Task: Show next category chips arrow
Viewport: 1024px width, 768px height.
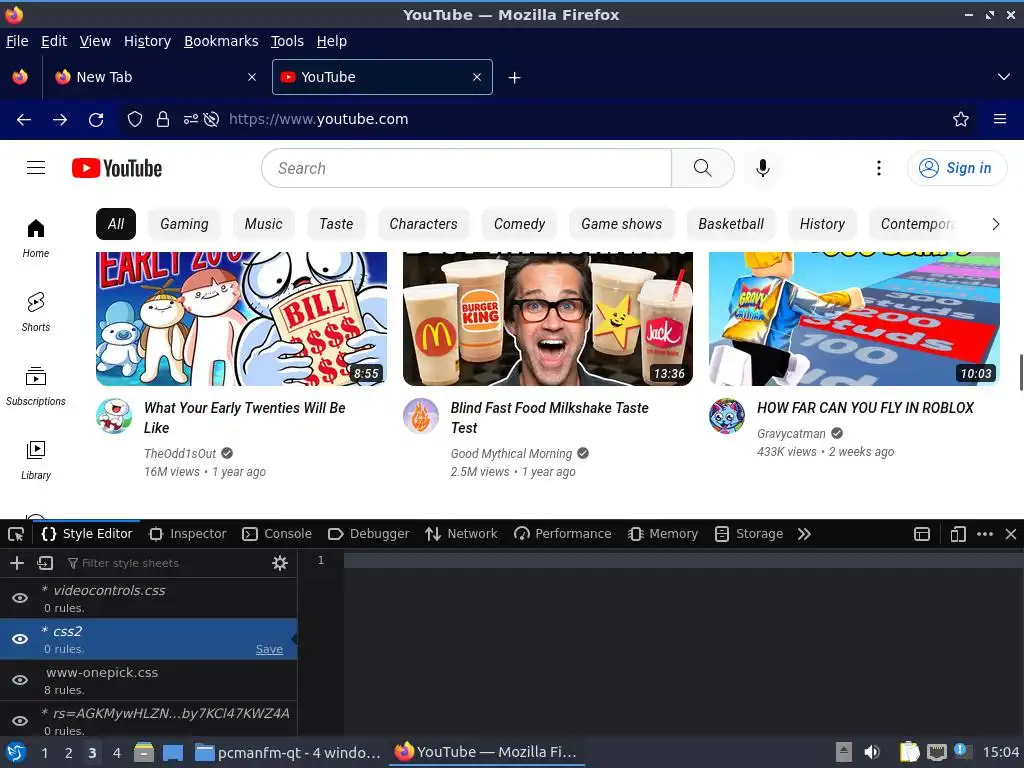Action: click(995, 224)
